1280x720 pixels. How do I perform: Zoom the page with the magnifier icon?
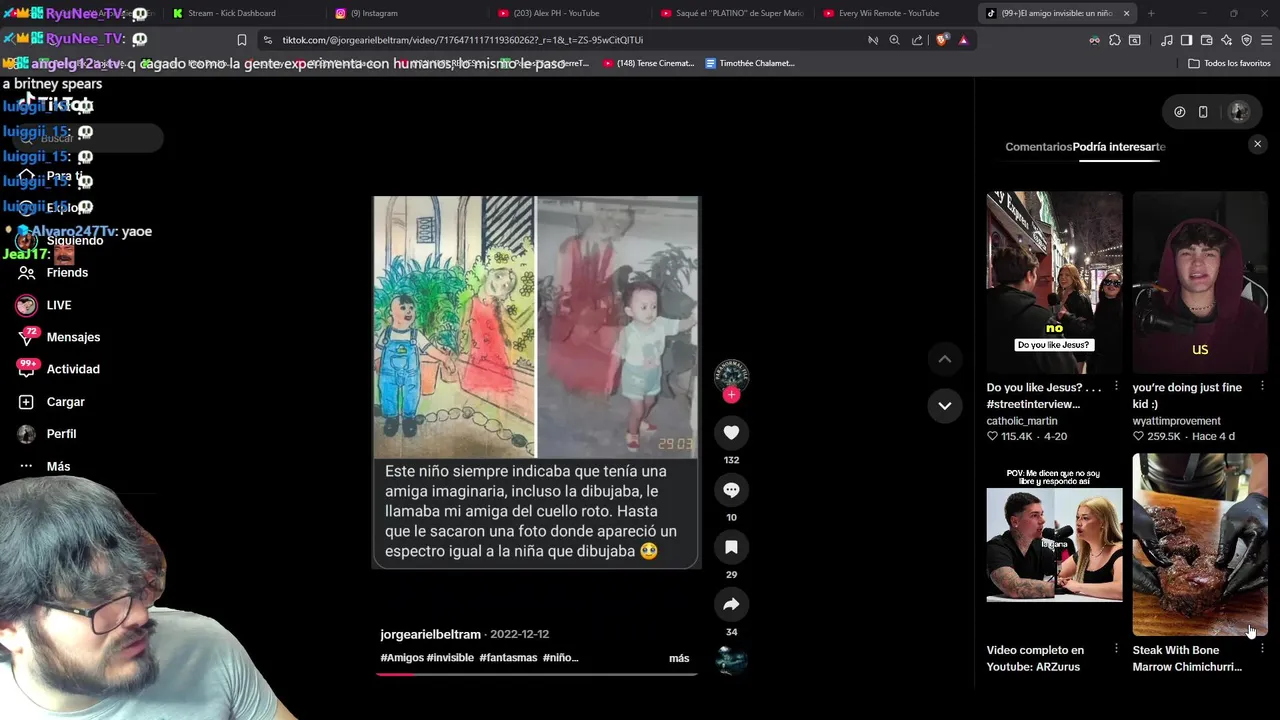pos(894,40)
